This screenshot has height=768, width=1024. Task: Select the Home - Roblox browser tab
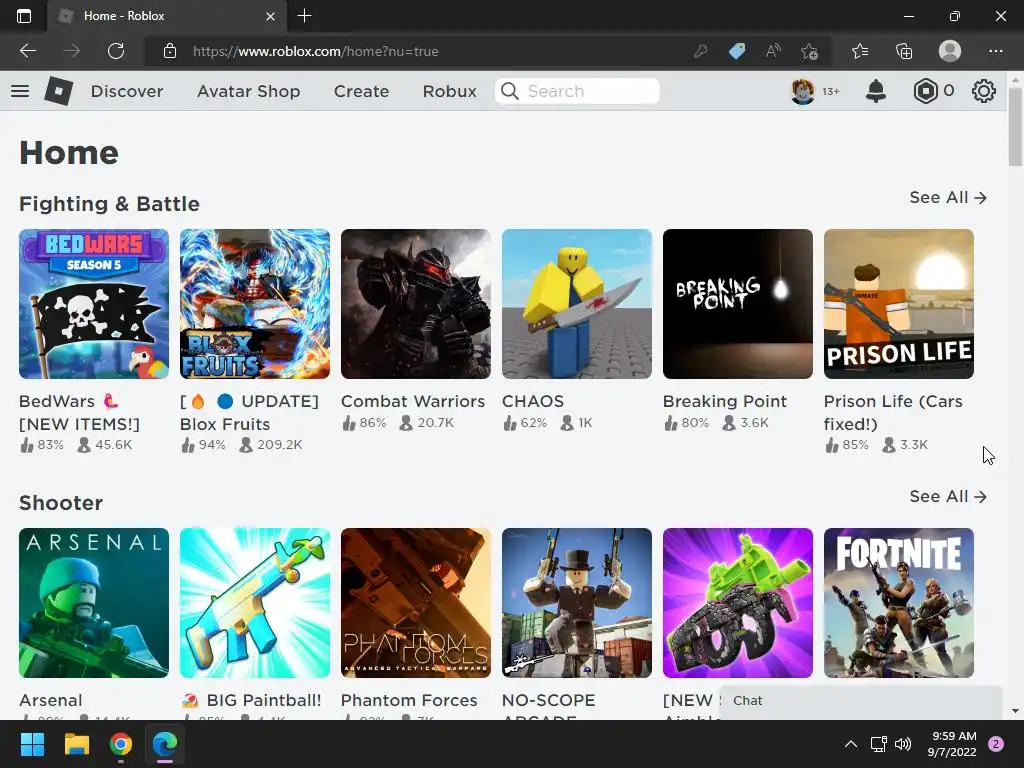(x=167, y=16)
